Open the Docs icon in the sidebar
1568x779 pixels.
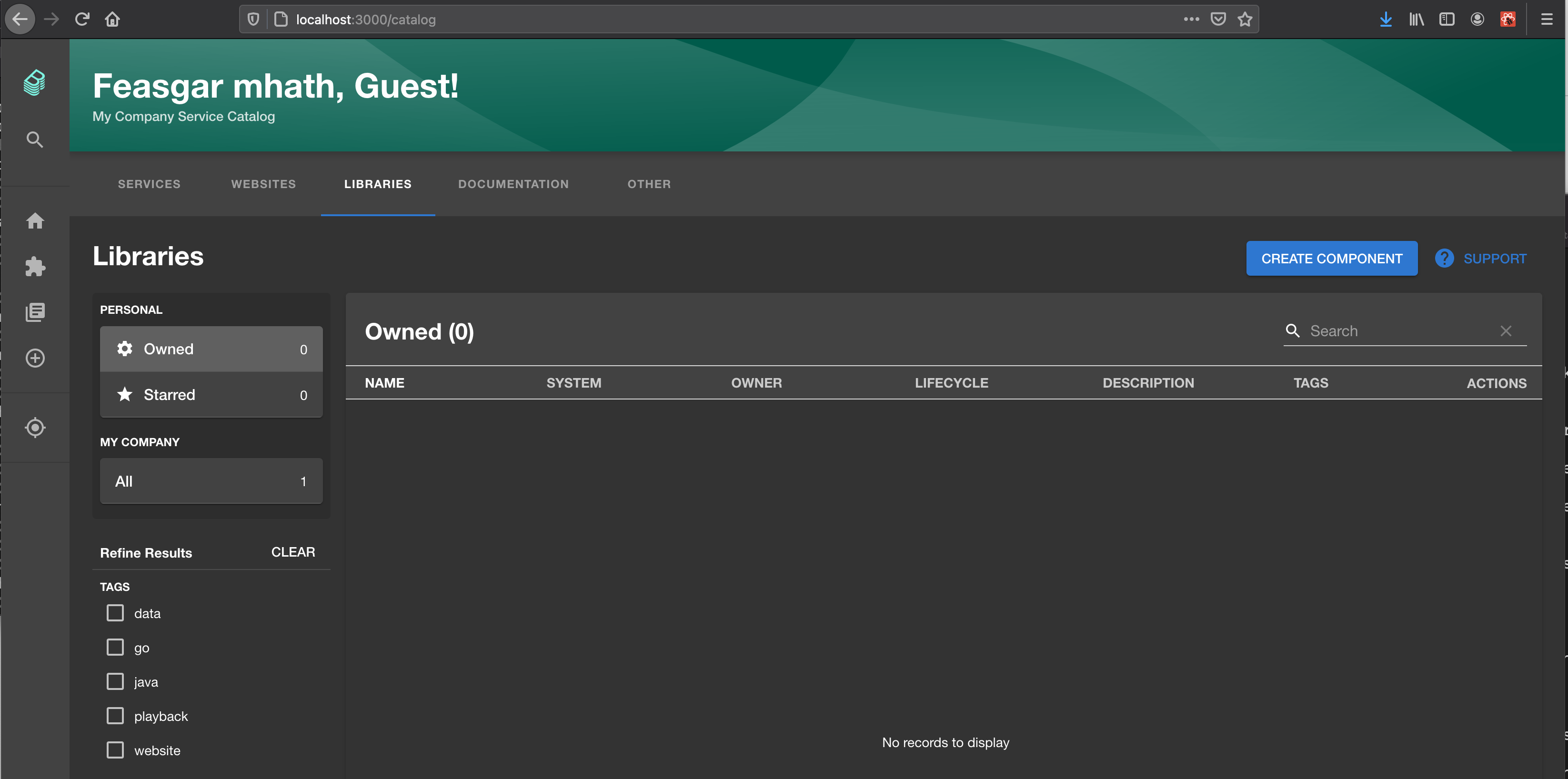pos(35,312)
